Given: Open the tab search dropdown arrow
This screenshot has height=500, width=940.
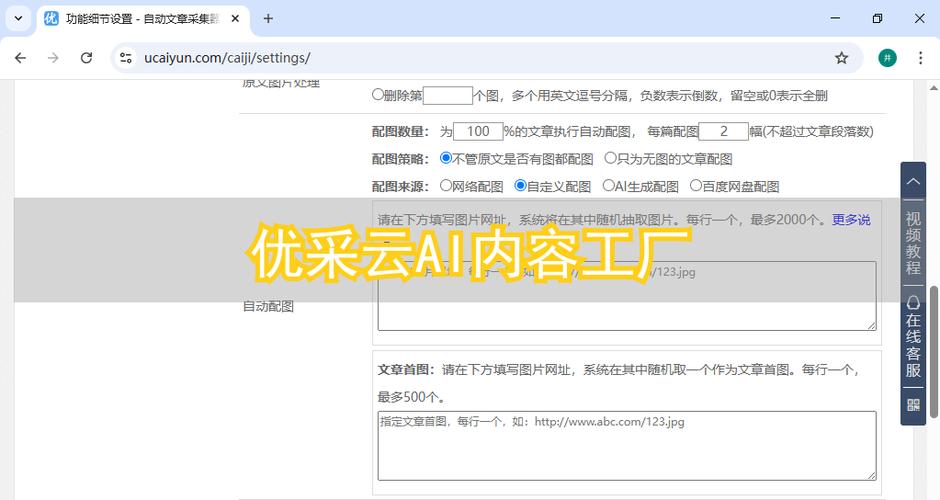Looking at the screenshot, I should click(x=19, y=19).
